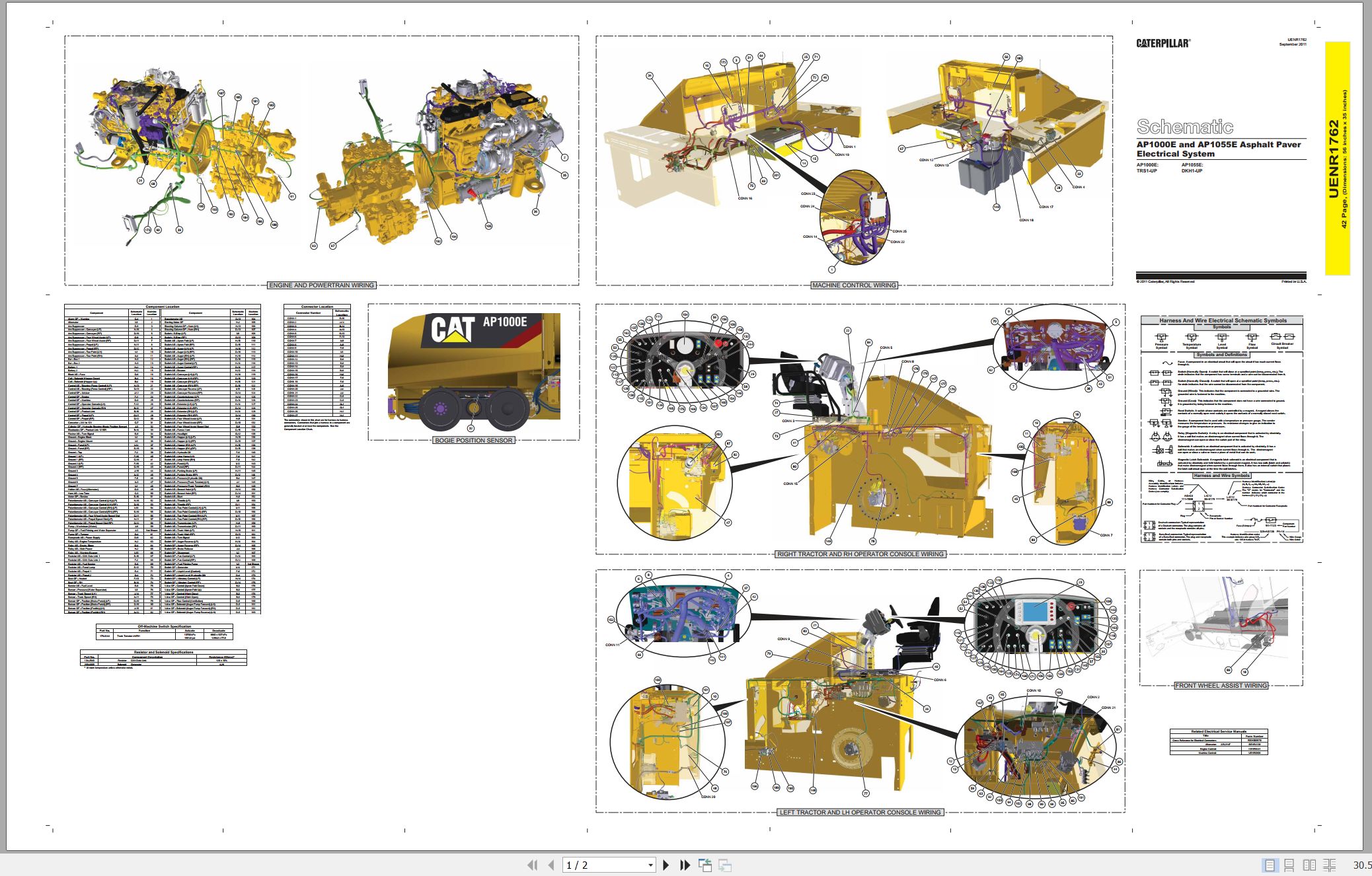This screenshot has width=1372, height=876.
Task: Click the 'Connector Location' table header
Action: click(x=317, y=307)
